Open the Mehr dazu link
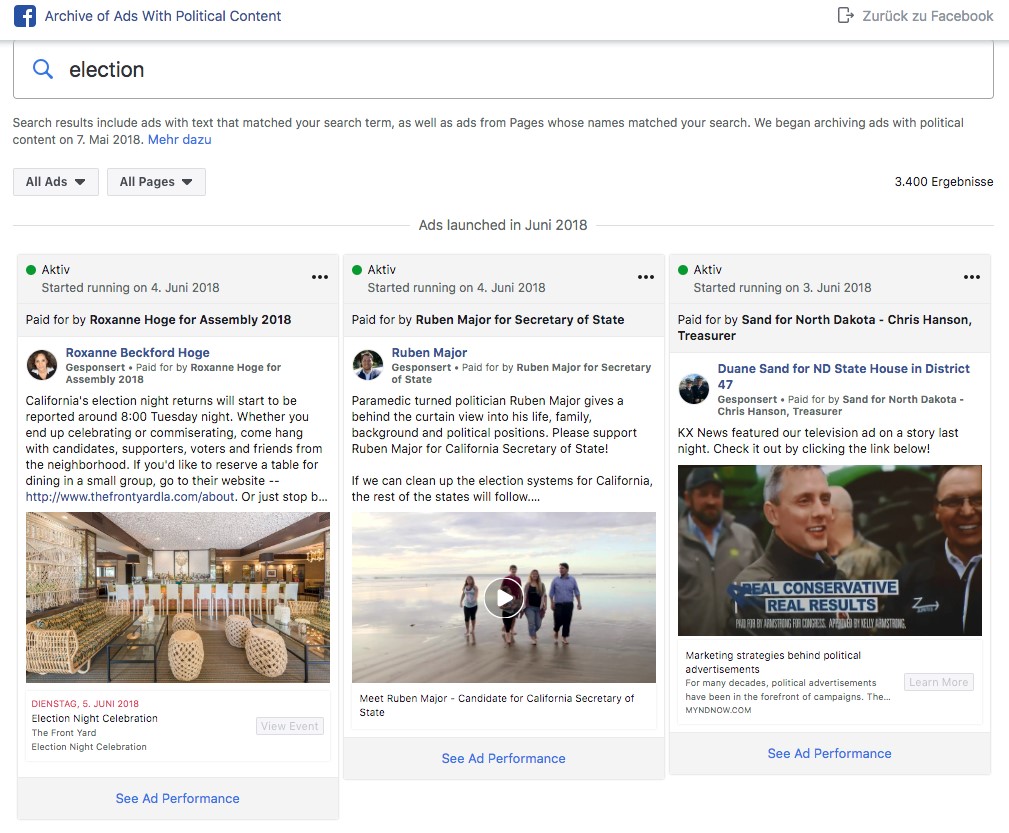 click(180, 140)
